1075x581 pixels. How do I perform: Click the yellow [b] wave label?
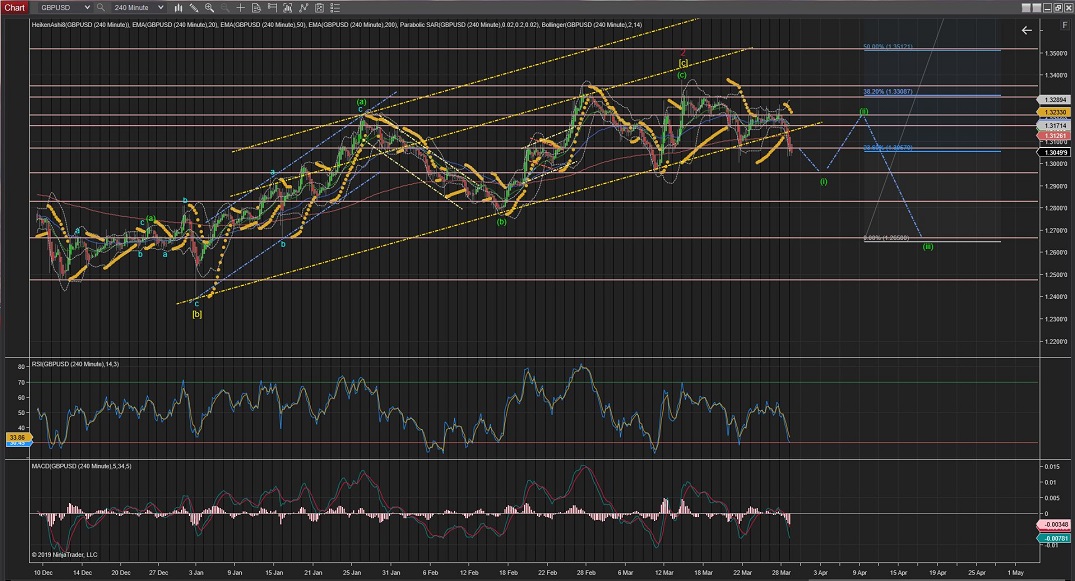coord(197,314)
